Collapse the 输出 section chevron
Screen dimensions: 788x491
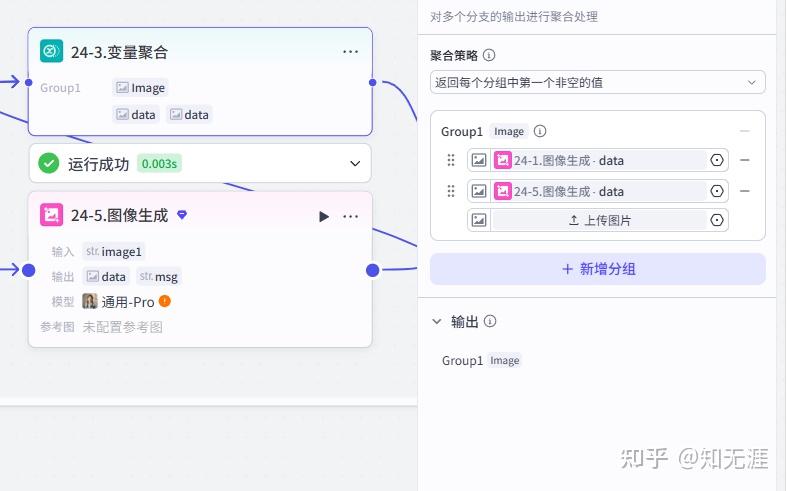437,321
